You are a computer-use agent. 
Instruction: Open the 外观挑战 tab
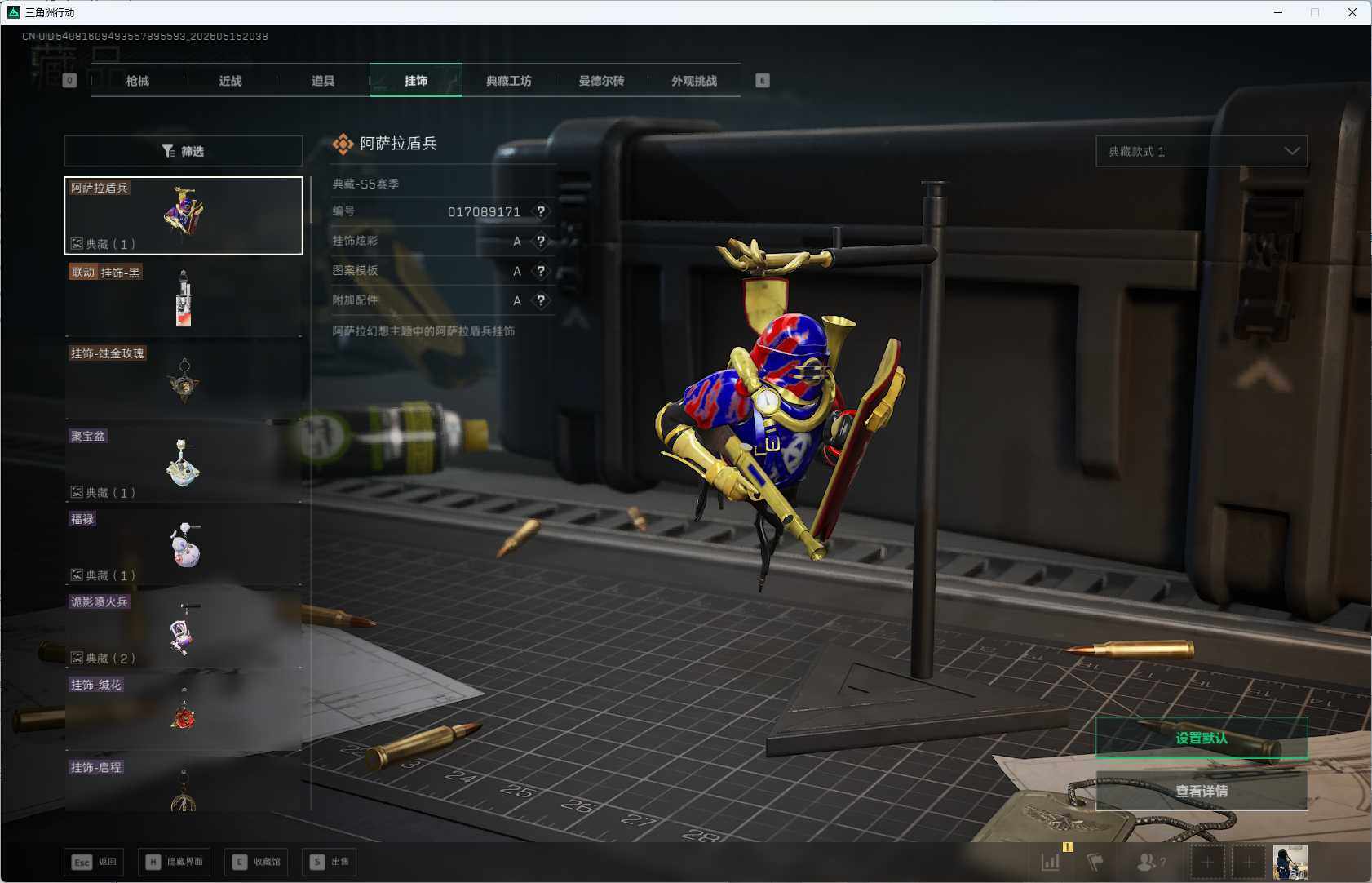point(694,81)
